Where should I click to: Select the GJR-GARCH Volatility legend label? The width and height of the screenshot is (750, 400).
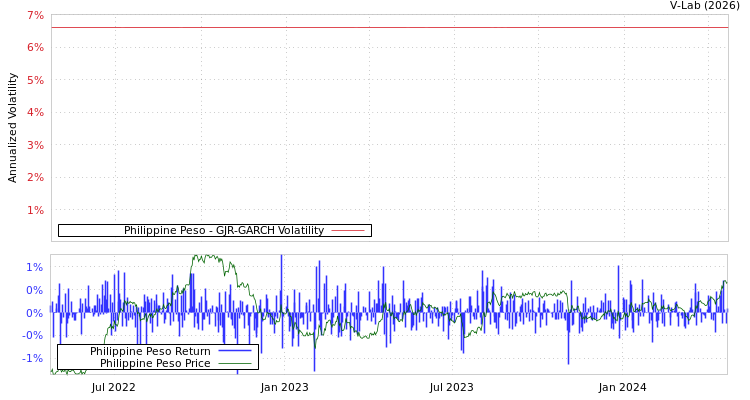point(223,231)
